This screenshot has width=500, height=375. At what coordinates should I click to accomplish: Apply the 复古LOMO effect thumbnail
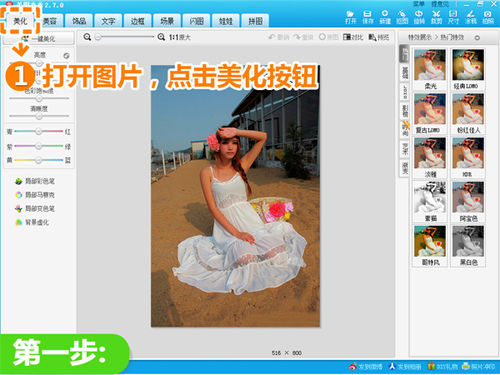pos(430,109)
